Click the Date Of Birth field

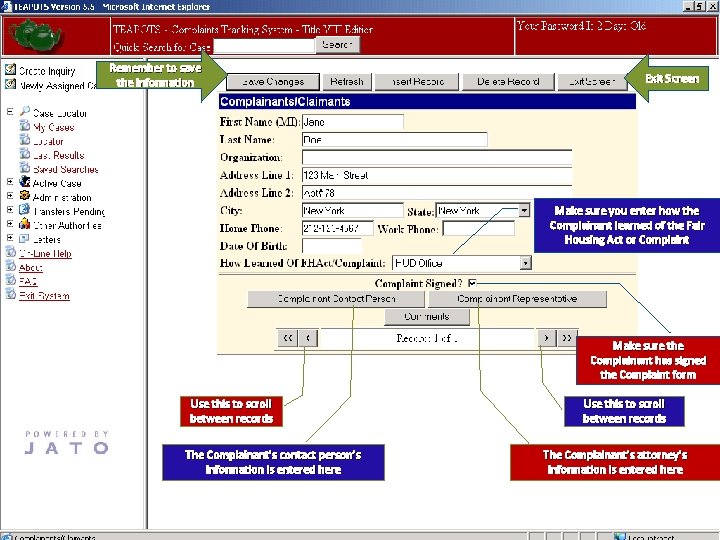[x=332, y=246]
